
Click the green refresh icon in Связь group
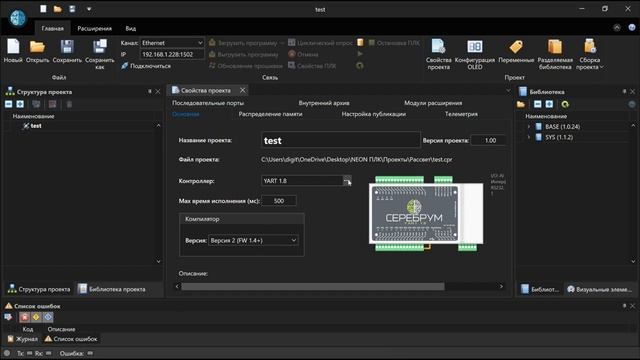click(360, 66)
